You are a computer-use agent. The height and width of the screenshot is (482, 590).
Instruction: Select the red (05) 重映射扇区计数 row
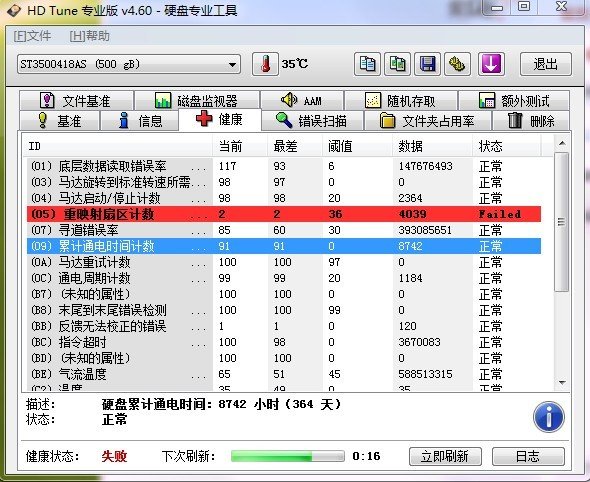pos(284,214)
